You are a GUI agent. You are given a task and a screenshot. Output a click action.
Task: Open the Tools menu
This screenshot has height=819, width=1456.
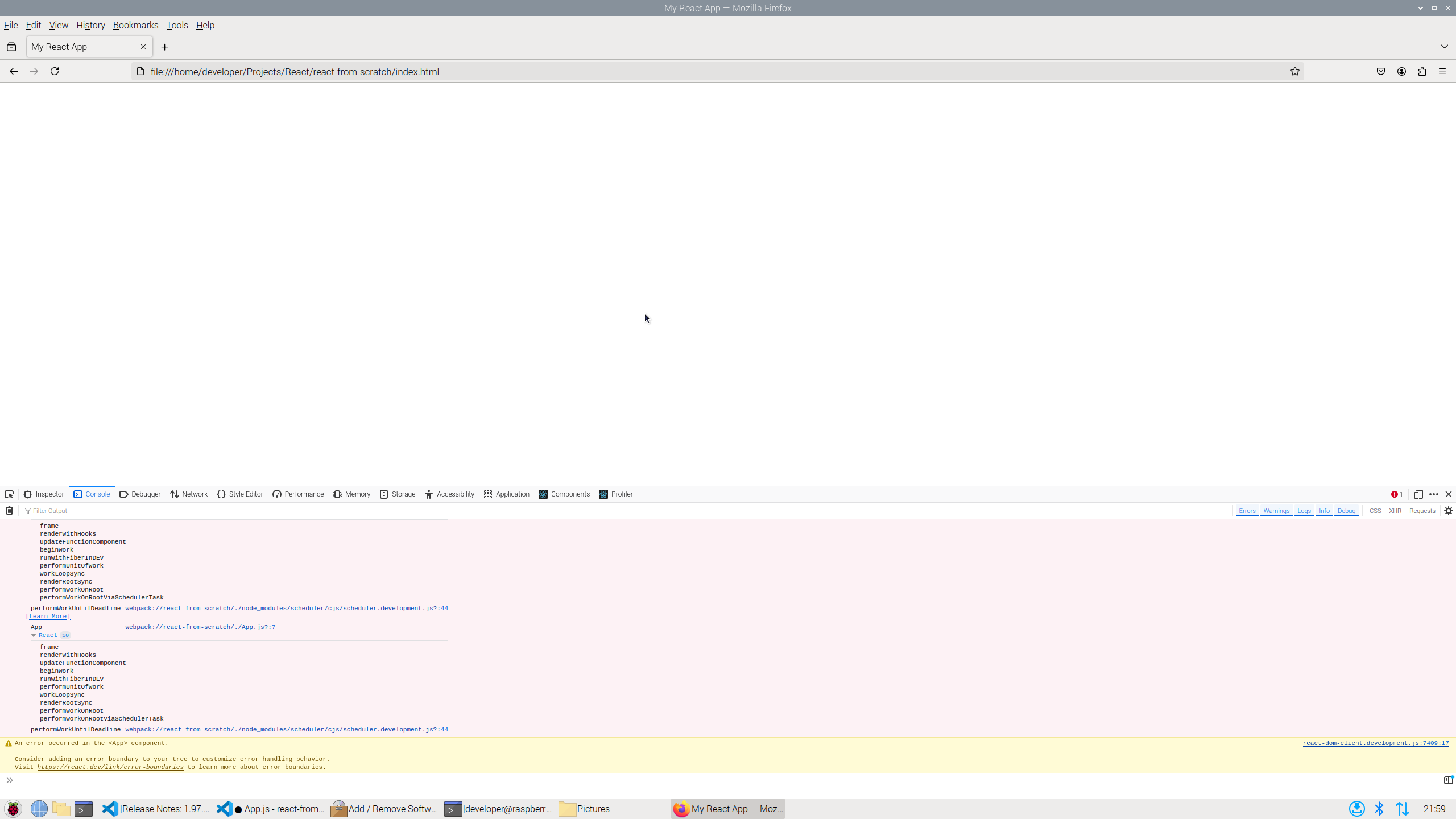(177, 25)
